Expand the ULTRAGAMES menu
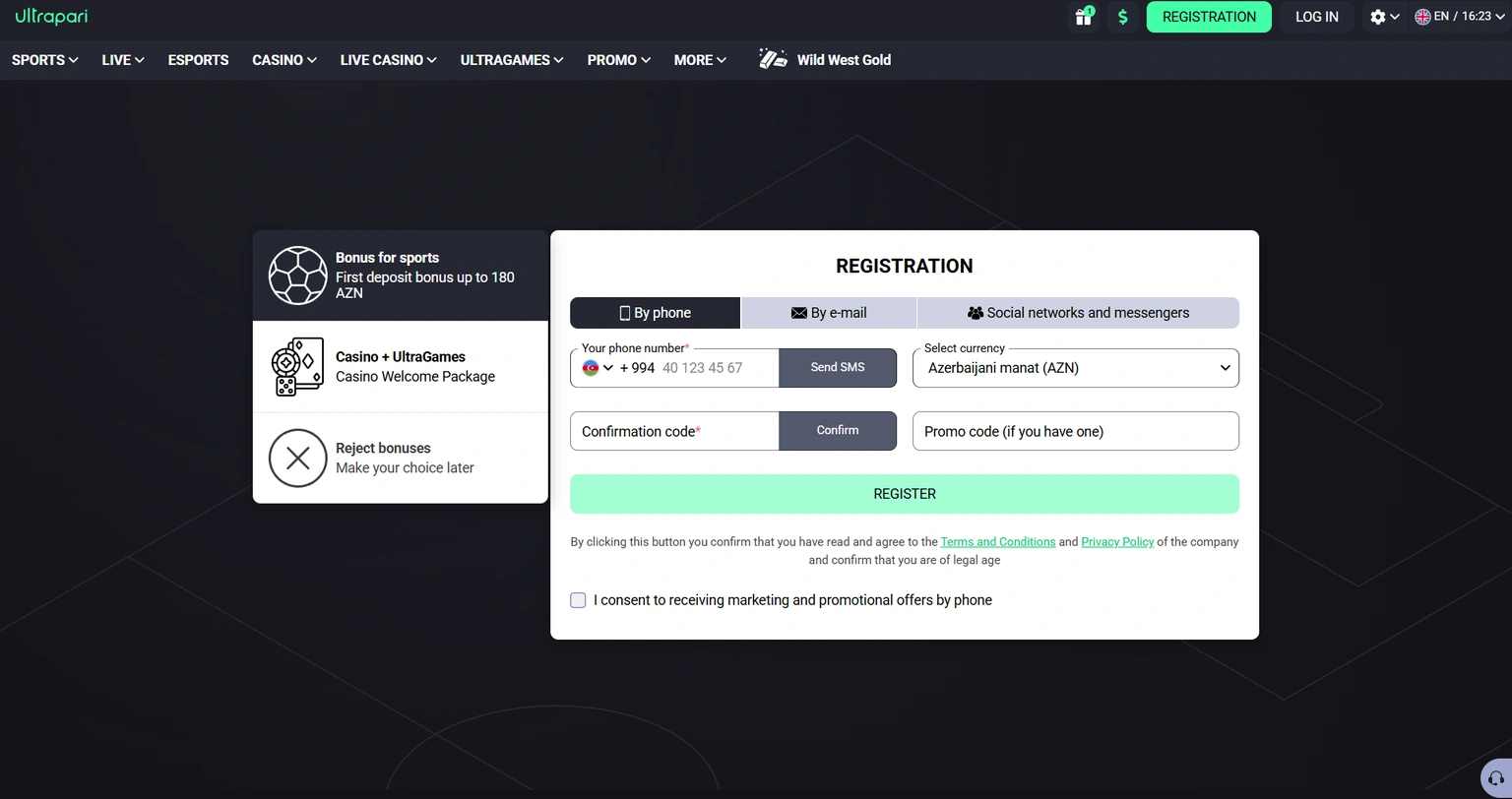This screenshot has height=799, width=1512. pos(511,60)
